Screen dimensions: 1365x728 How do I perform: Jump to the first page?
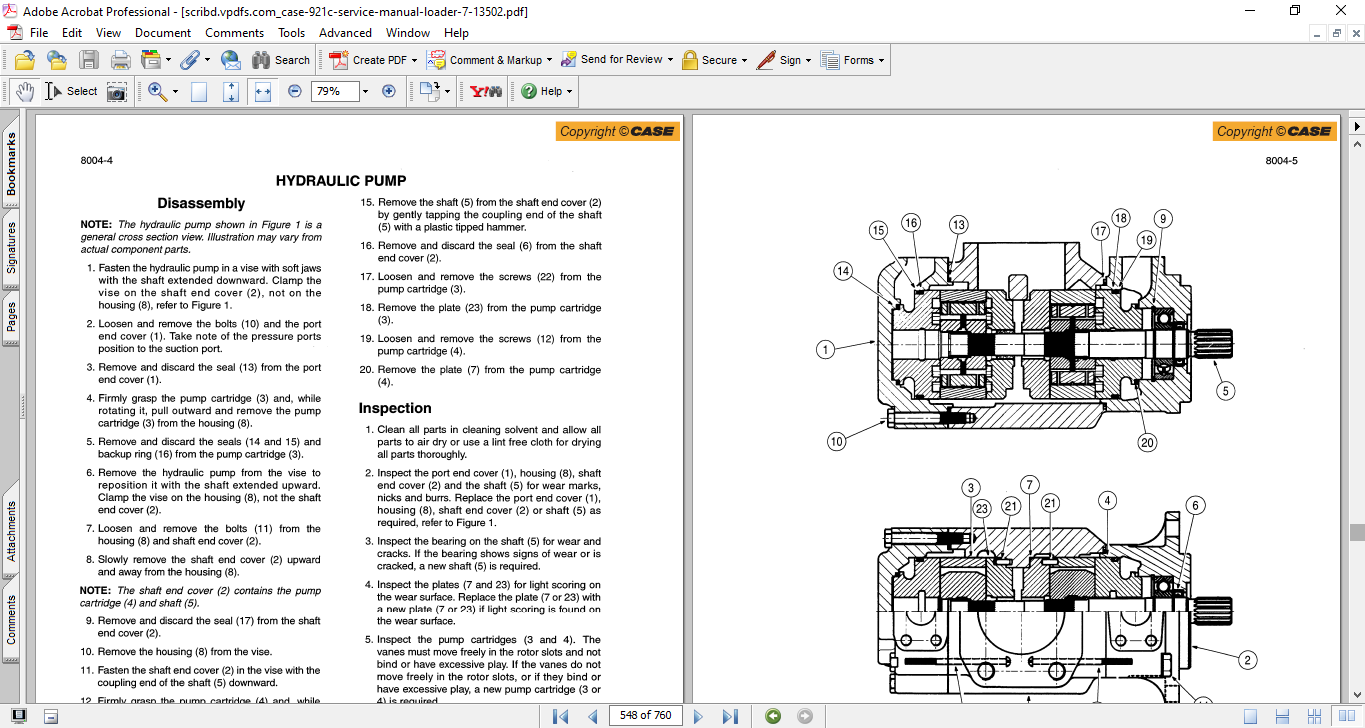[x=560, y=716]
